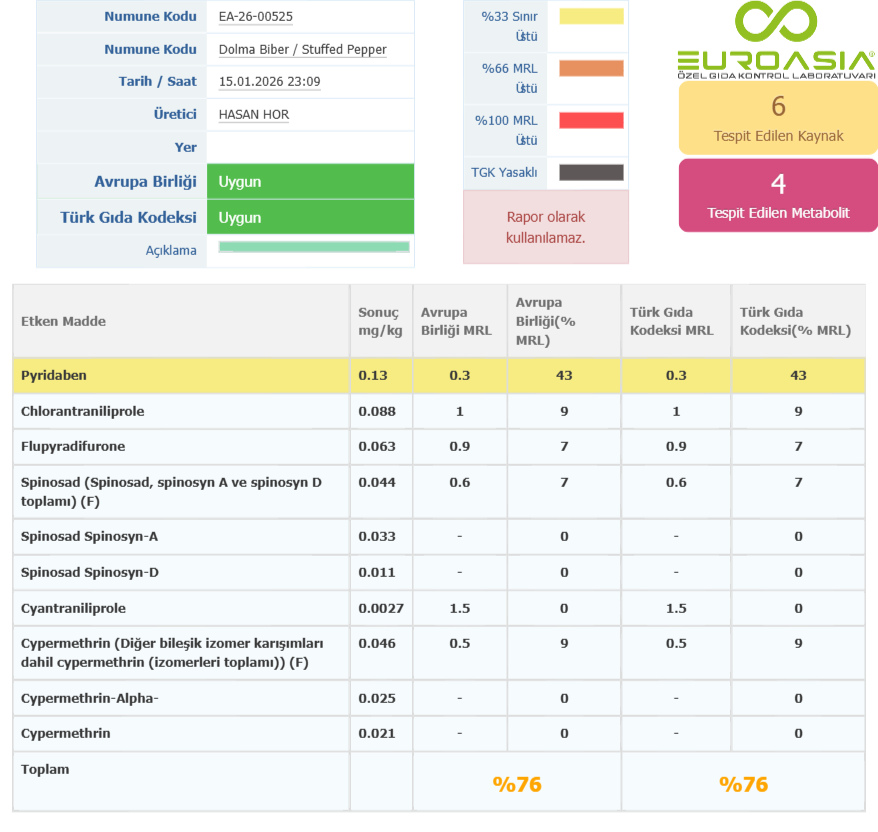Click the Etken Madde column header
The width and height of the screenshot is (878, 832).
(x=64, y=321)
